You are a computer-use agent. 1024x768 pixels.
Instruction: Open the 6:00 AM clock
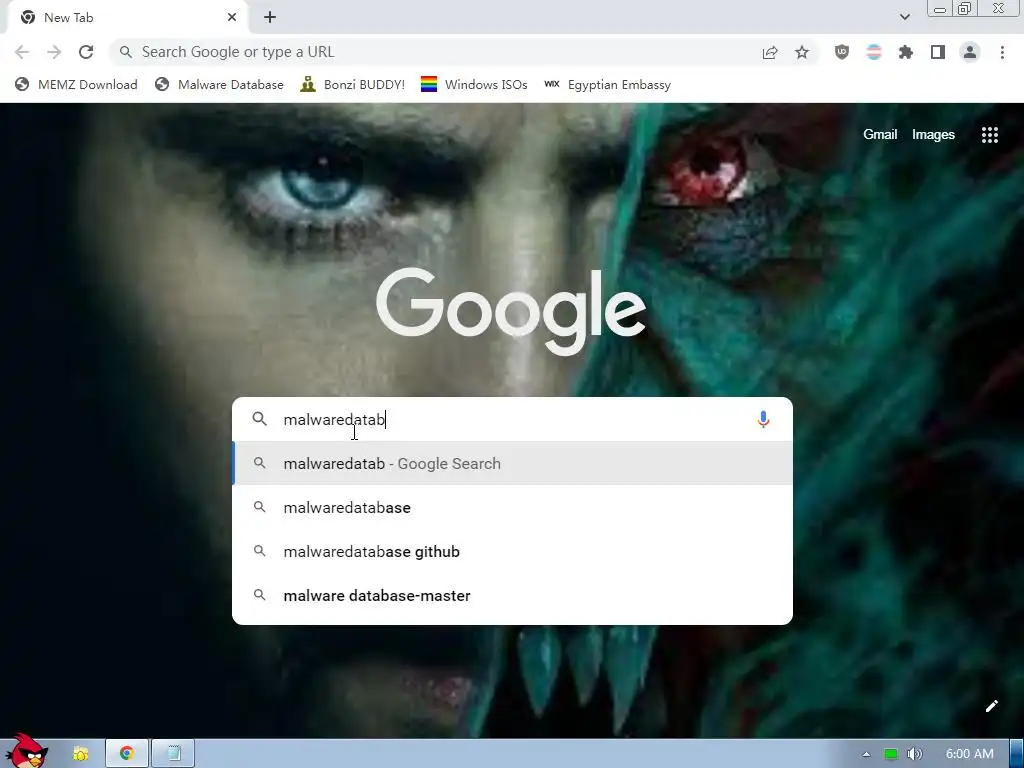pyautogui.click(x=969, y=754)
